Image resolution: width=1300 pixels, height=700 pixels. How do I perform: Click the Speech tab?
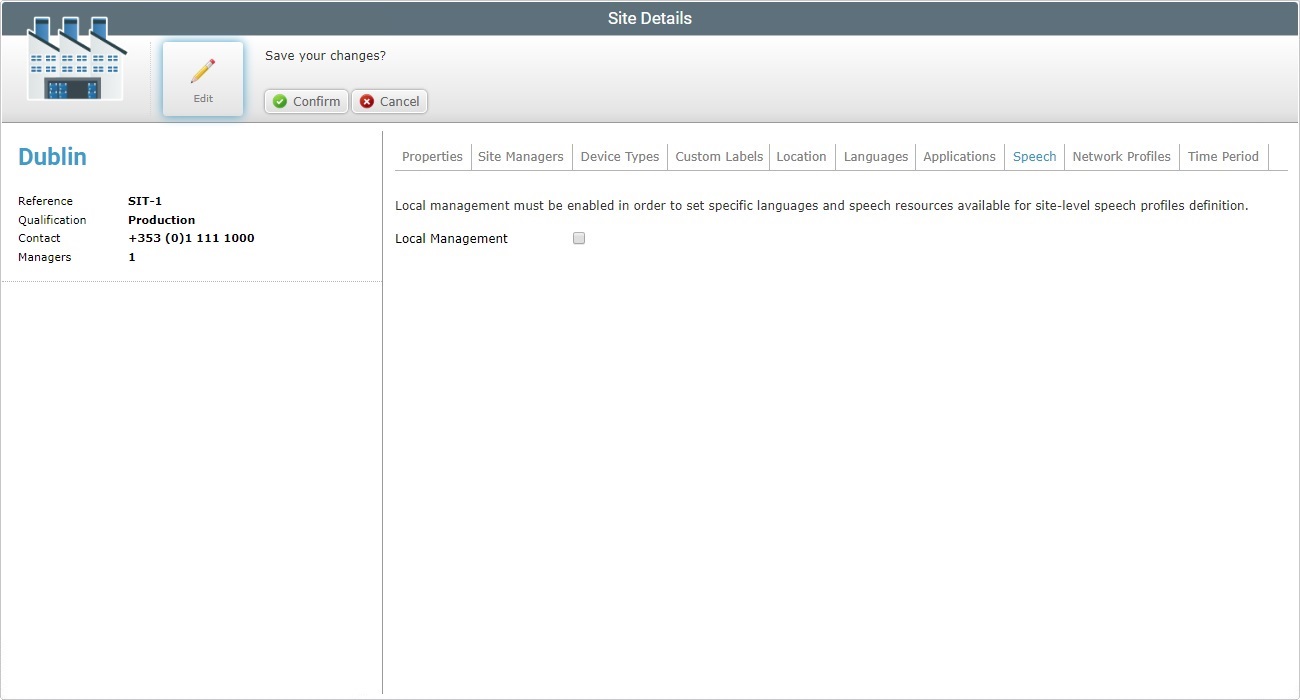pyautogui.click(x=1034, y=156)
